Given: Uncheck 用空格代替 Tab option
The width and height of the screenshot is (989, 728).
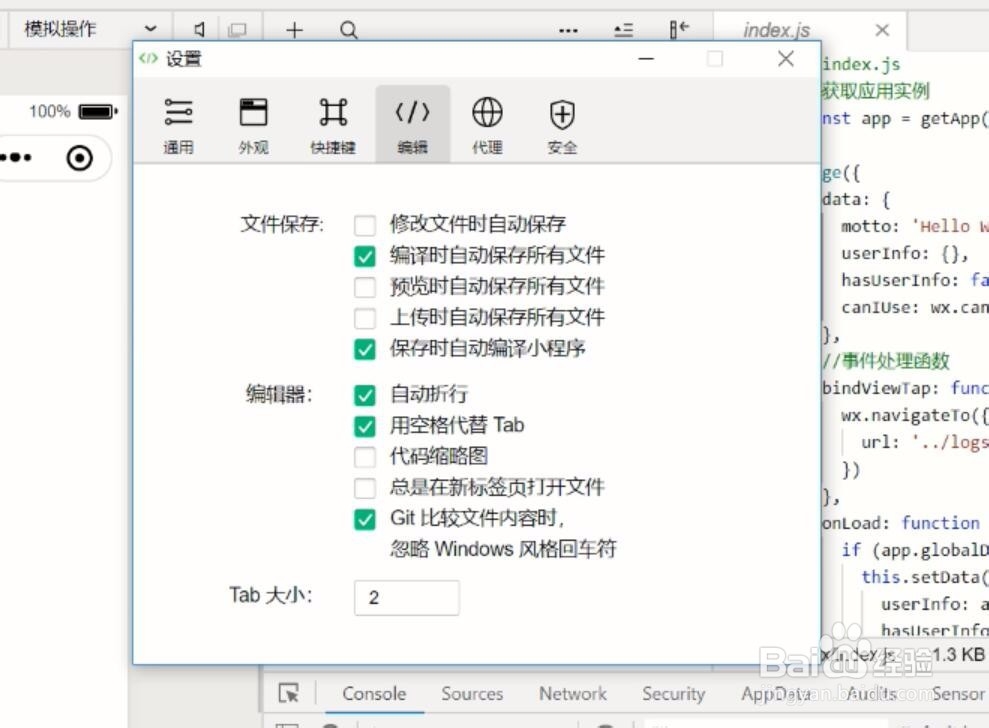Looking at the screenshot, I should tap(365, 425).
